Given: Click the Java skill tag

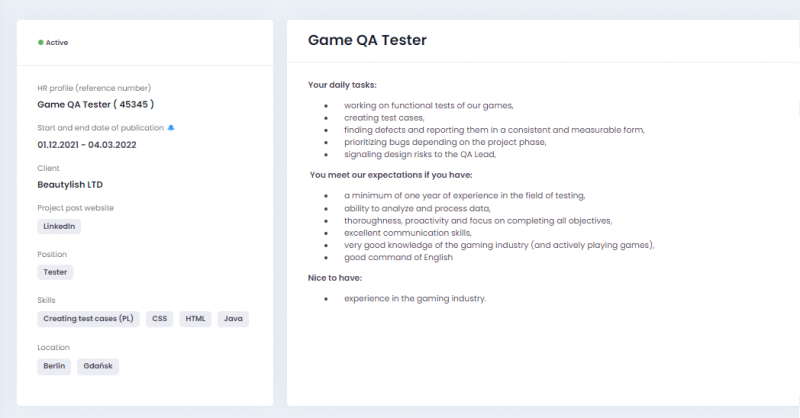Looking at the screenshot, I should click(x=233, y=318).
